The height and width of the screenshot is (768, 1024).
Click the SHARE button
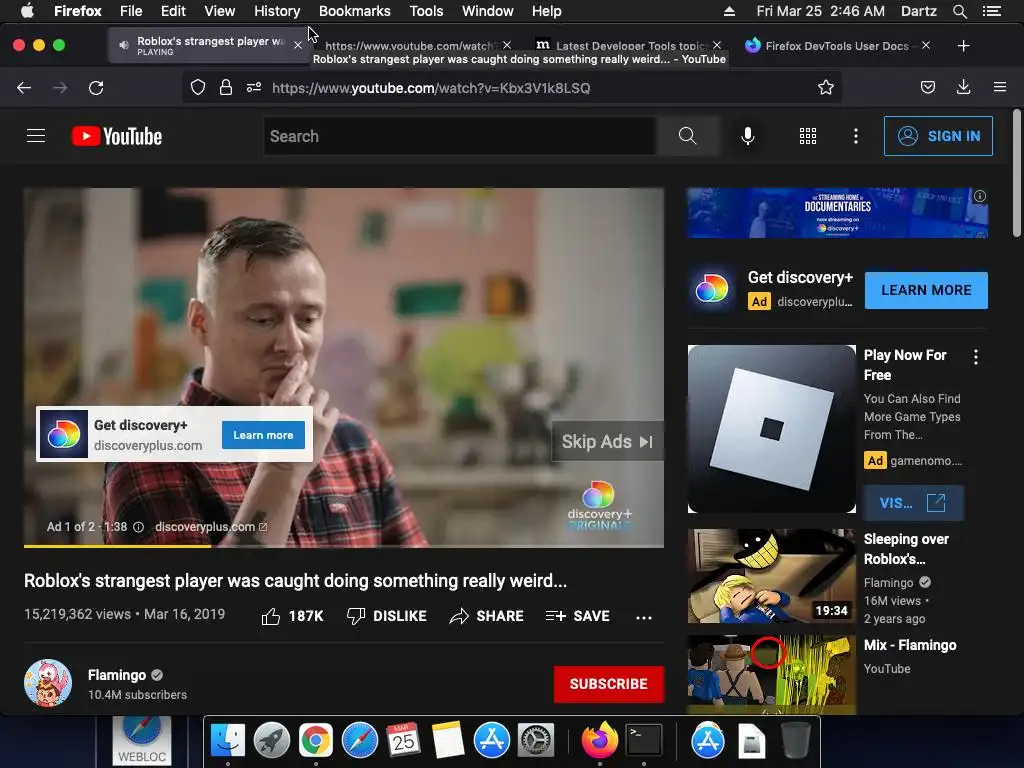click(x=487, y=616)
